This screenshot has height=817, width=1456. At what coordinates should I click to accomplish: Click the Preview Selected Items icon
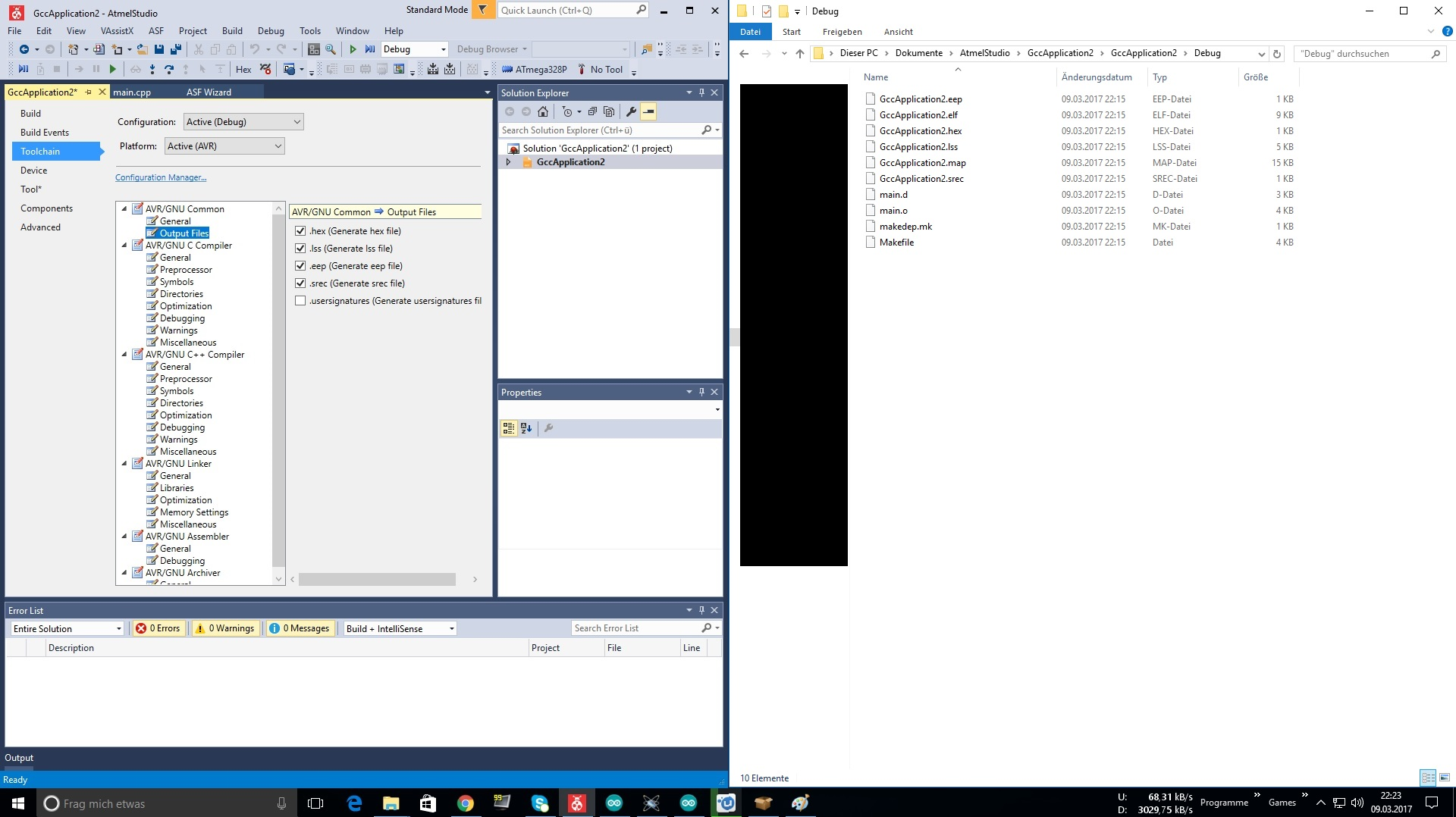click(x=648, y=111)
